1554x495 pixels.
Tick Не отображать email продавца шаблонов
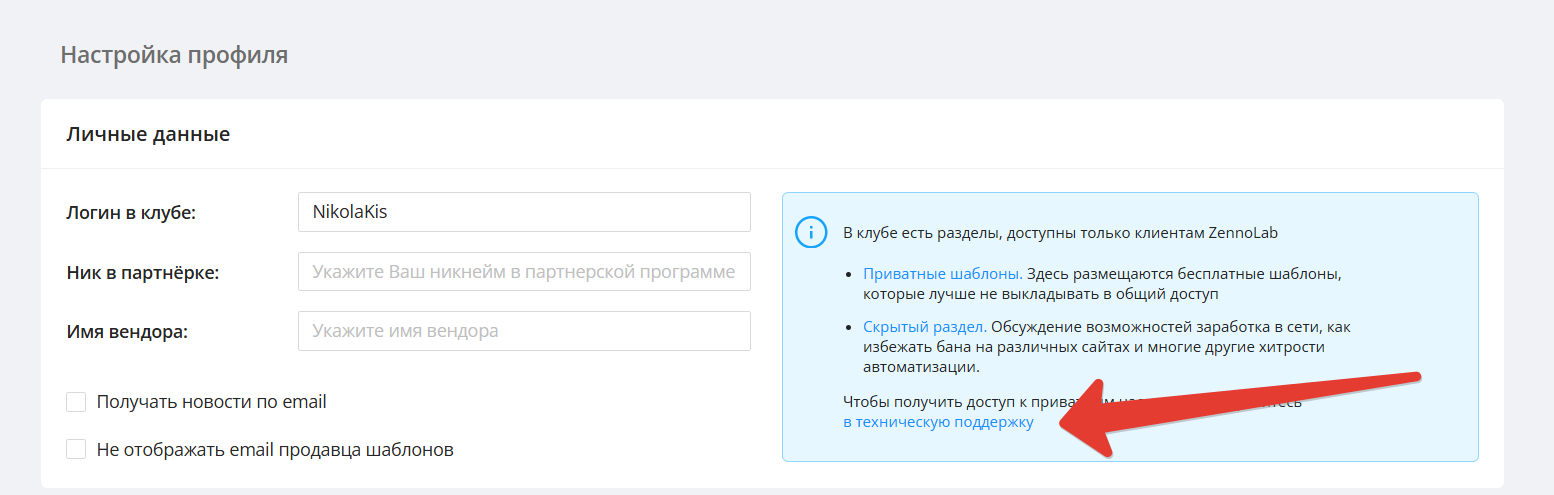coord(76,449)
